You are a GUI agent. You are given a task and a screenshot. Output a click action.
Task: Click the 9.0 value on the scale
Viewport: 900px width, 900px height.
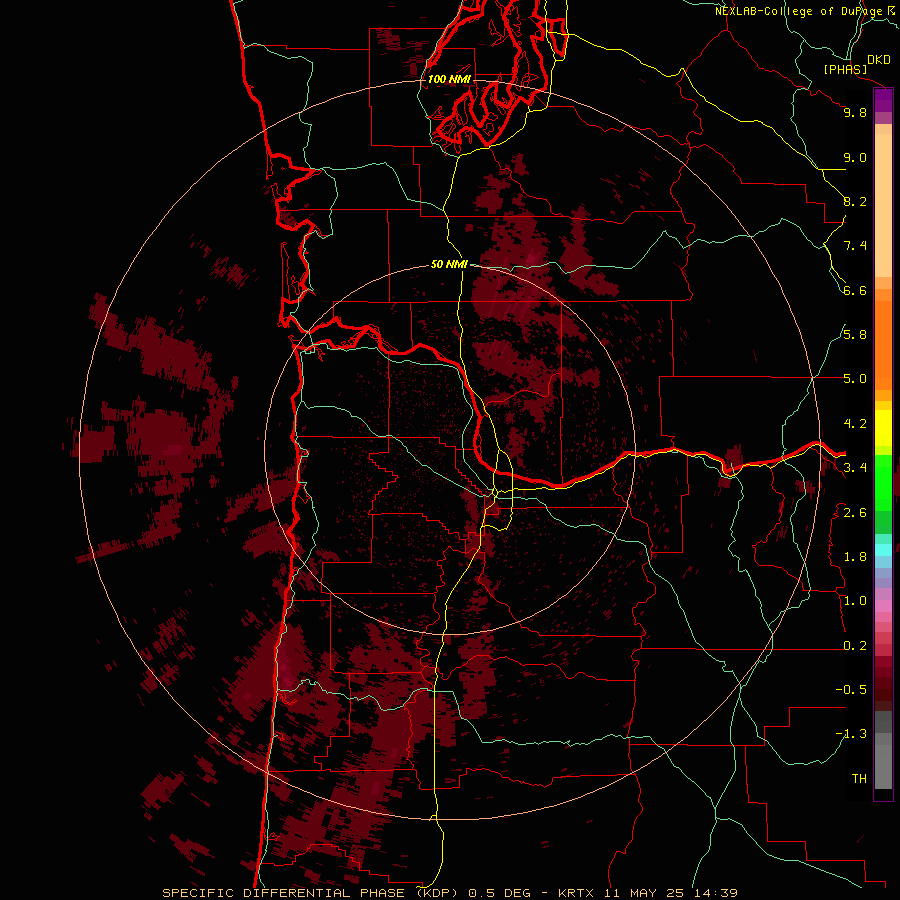[855, 157]
